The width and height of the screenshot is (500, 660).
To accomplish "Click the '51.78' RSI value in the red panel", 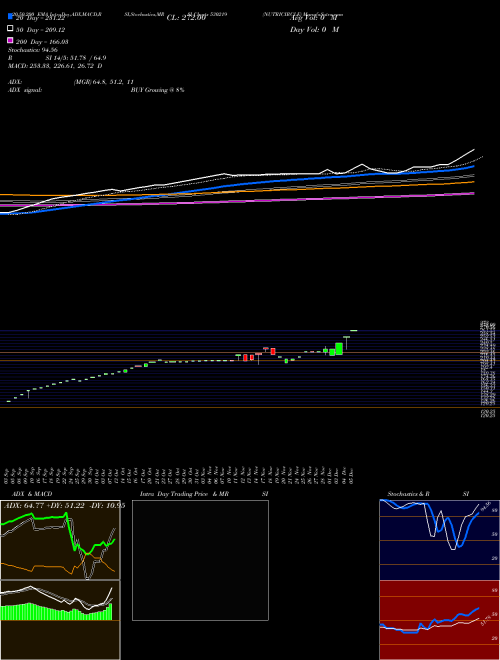I will point(486,621).
